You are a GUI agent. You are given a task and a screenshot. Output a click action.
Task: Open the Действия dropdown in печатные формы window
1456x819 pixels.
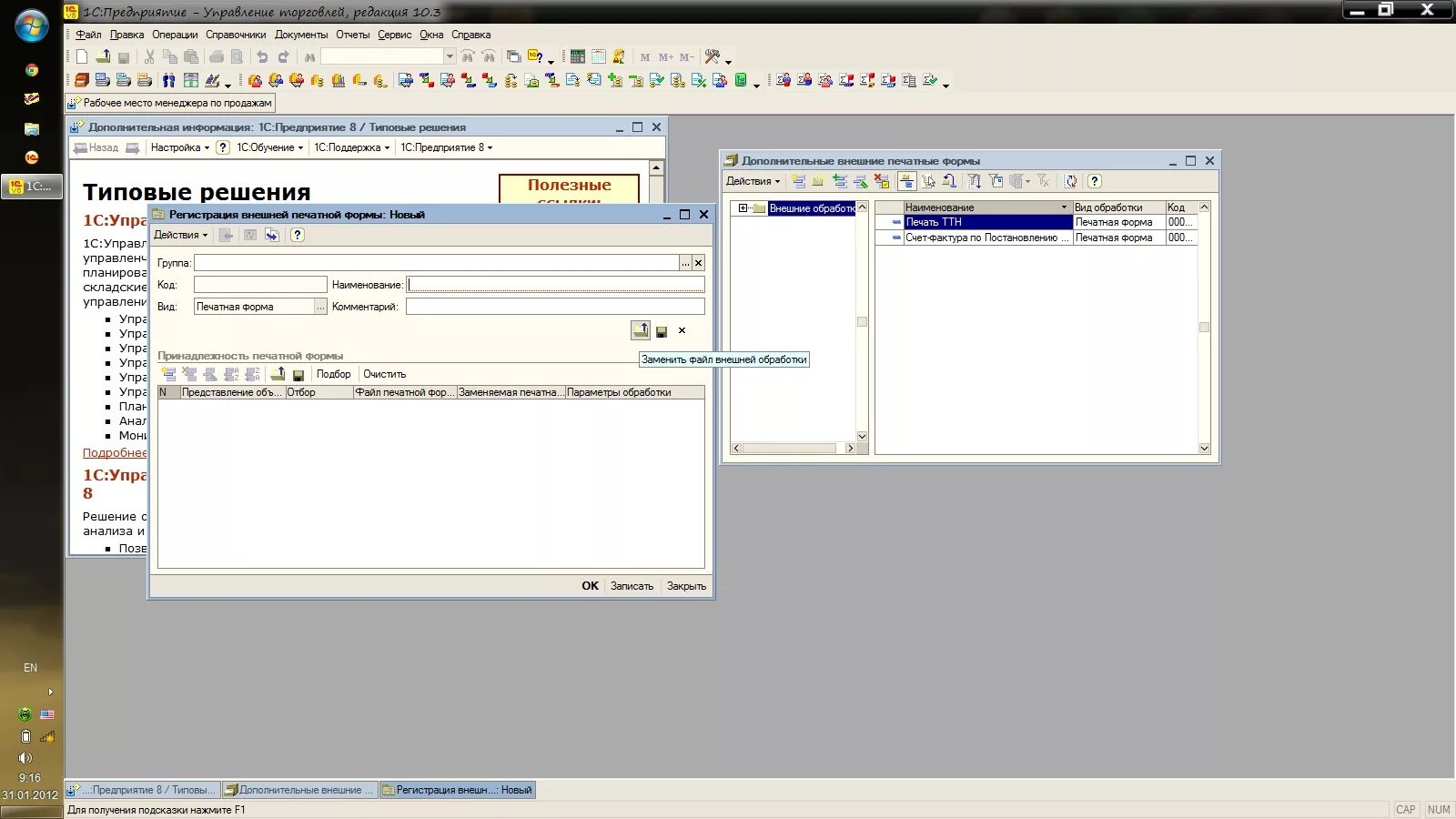[x=753, y=181]
